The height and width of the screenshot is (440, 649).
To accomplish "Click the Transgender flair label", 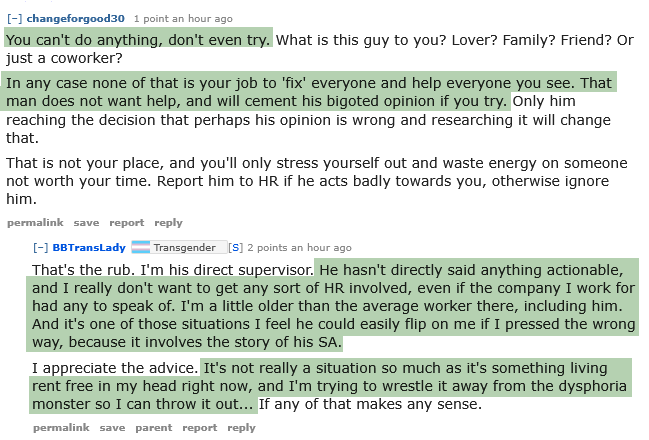I will tap(184, 247).
